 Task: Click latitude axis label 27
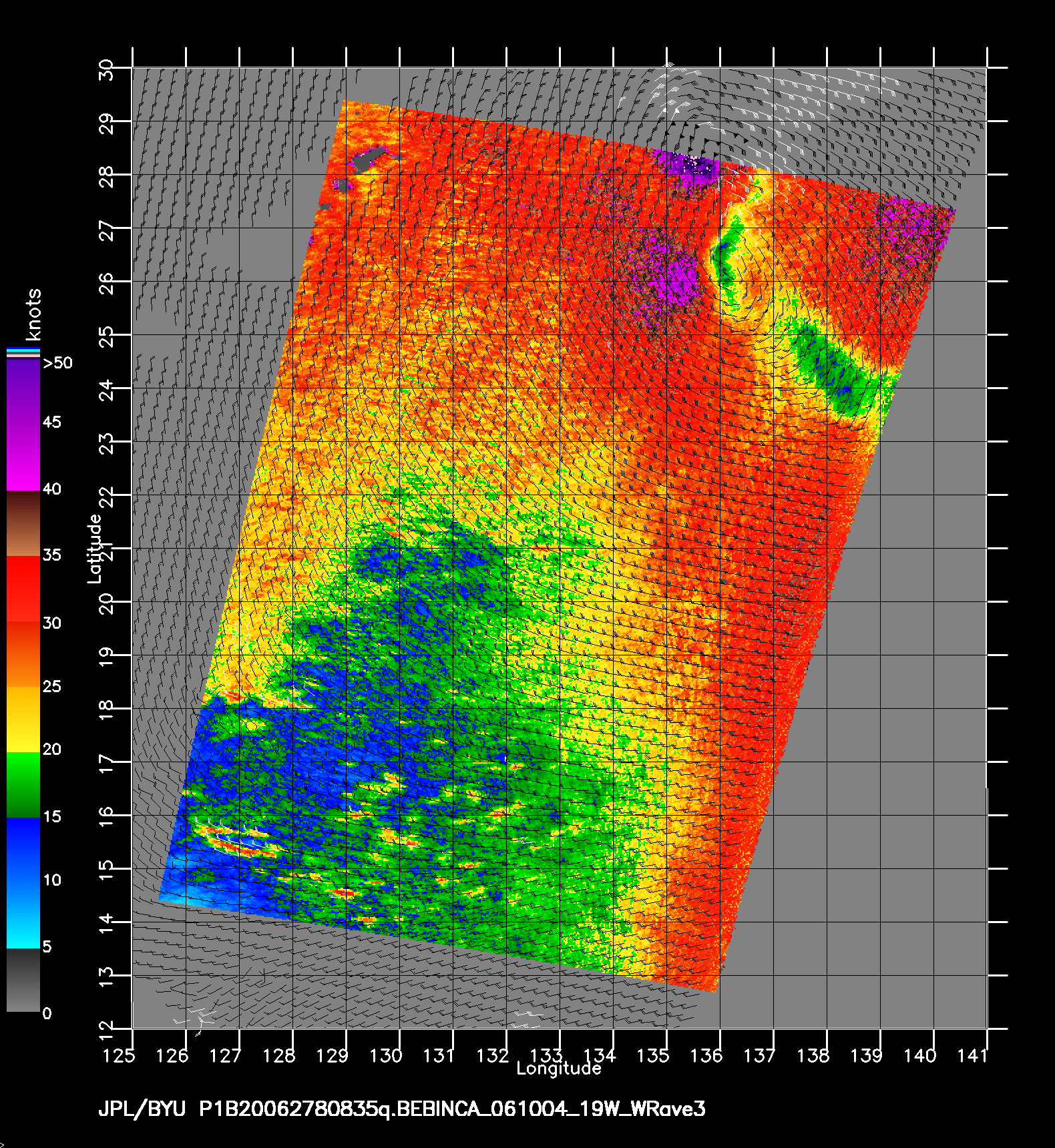tap(107, 230)
